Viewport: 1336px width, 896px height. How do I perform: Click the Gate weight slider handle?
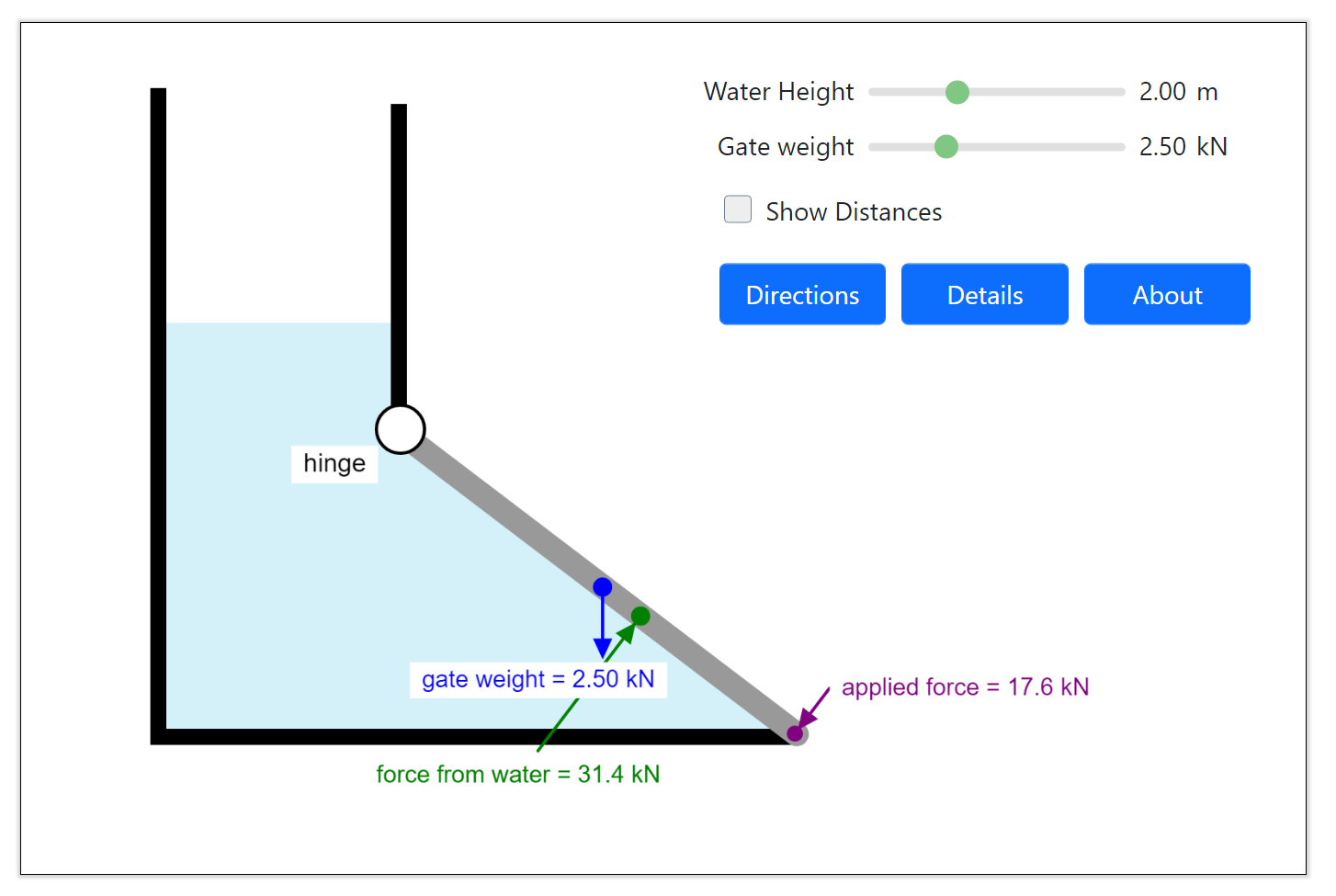(x=946, y=147)
